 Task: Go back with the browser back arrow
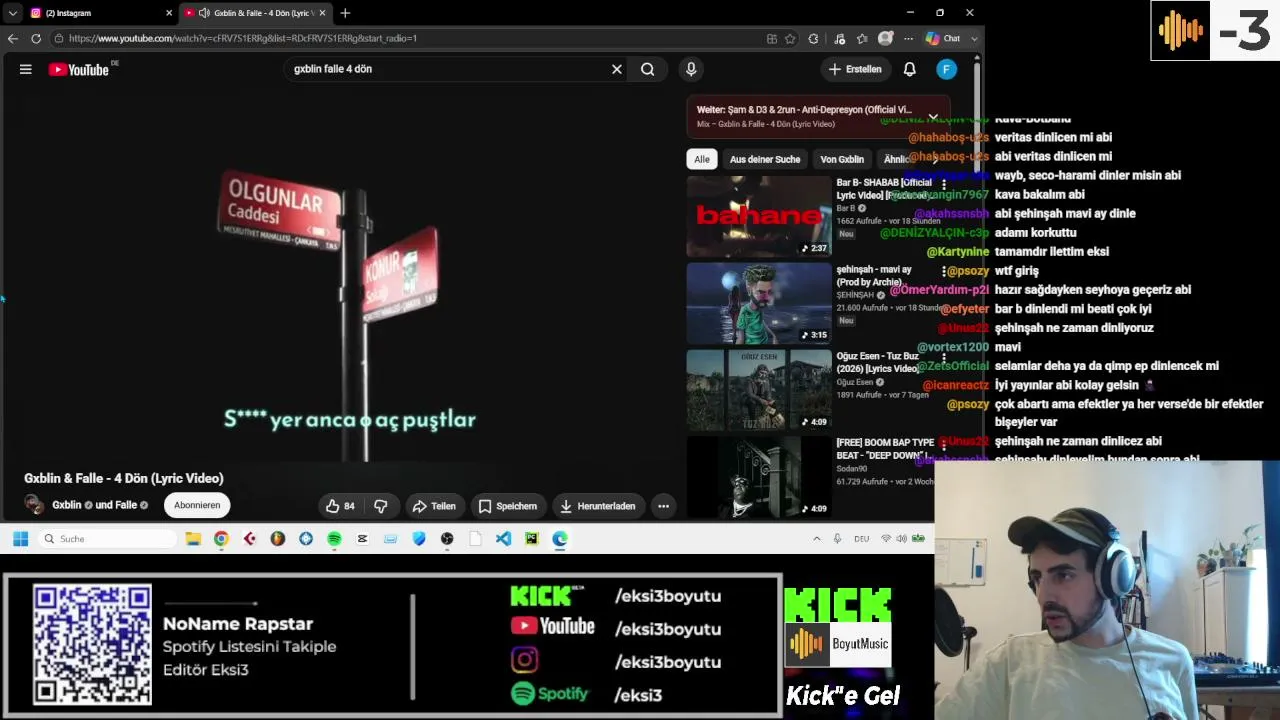point(12,38)
